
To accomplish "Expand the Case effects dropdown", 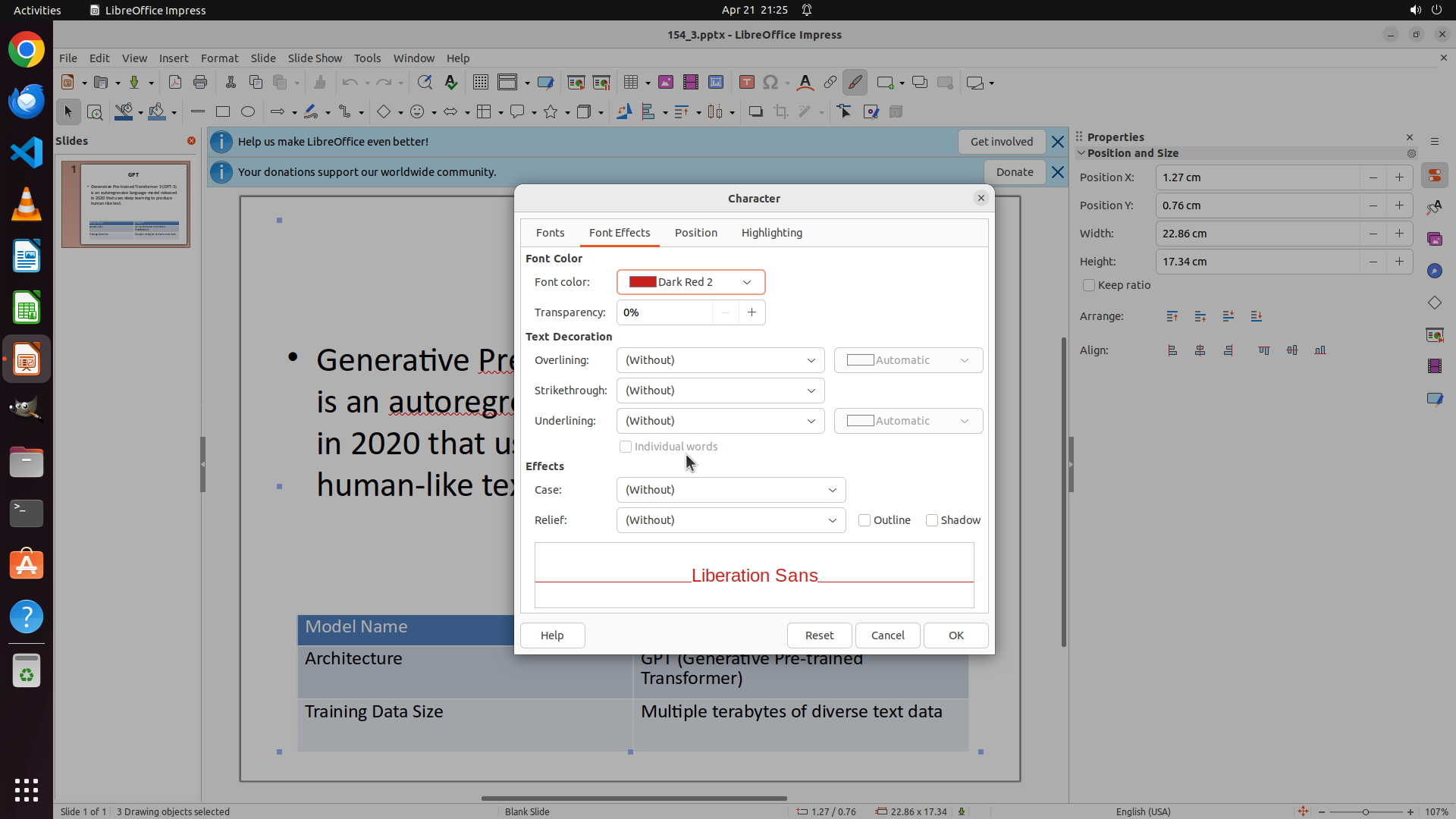I will 730,490.
